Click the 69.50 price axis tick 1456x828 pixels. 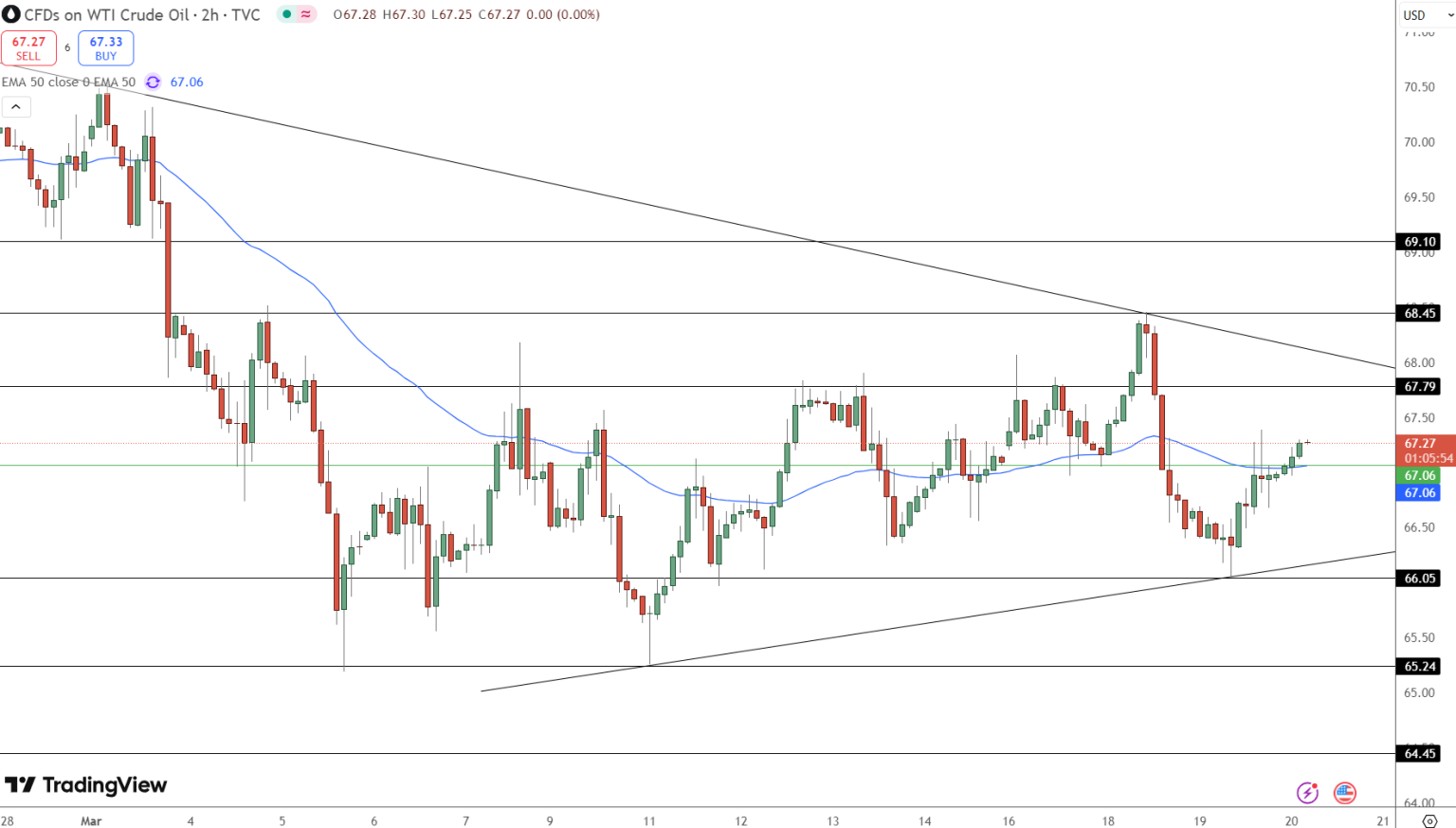coord(1419,197)
